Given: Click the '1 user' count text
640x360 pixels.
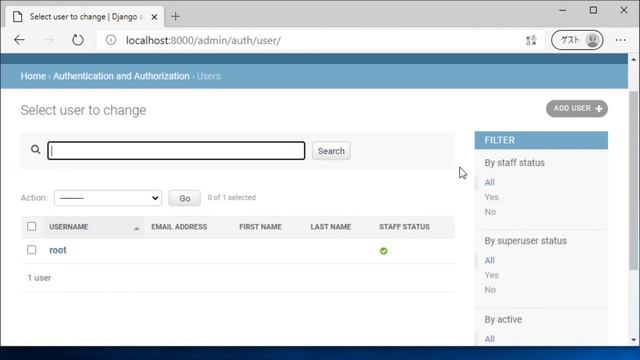Looking at the screenshot, I should [39, 278].
